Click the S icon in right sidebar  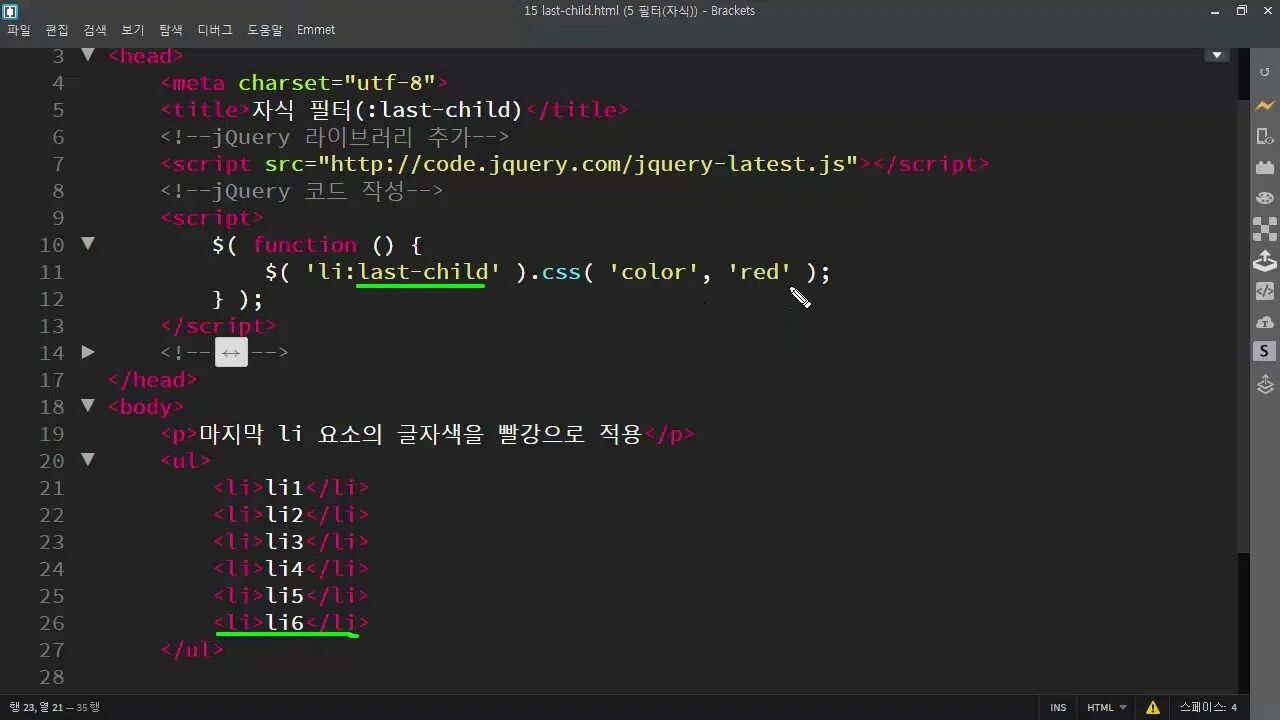[1264, 351]
